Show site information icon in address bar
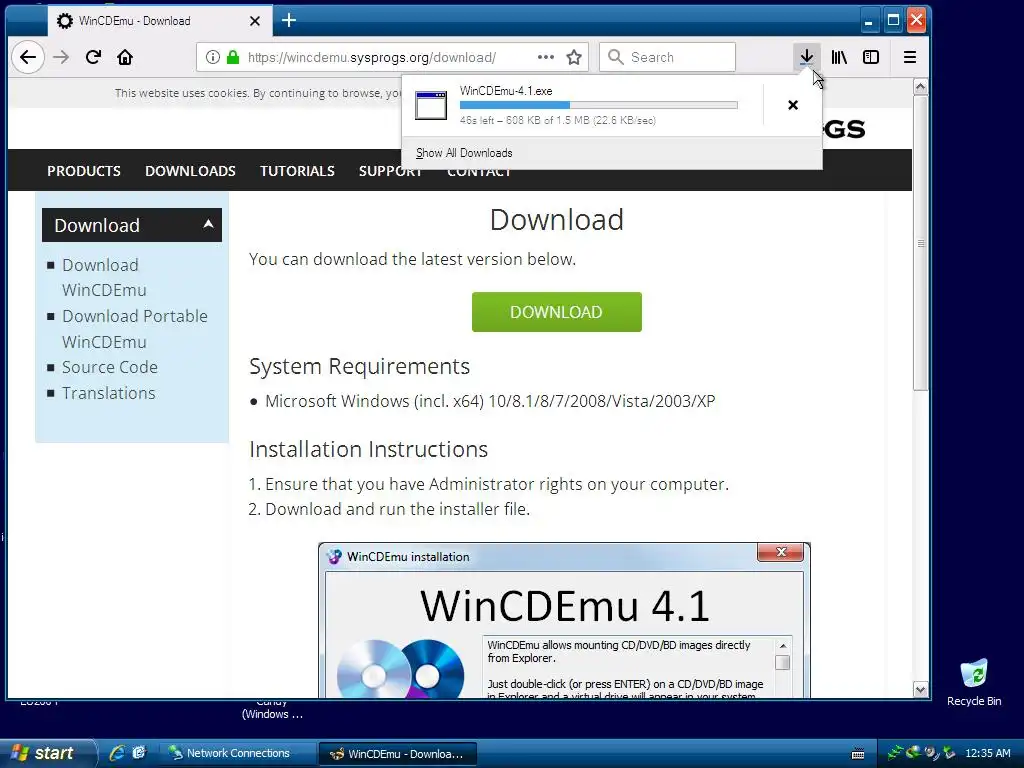1024x768 pixels. pos(212,57)
